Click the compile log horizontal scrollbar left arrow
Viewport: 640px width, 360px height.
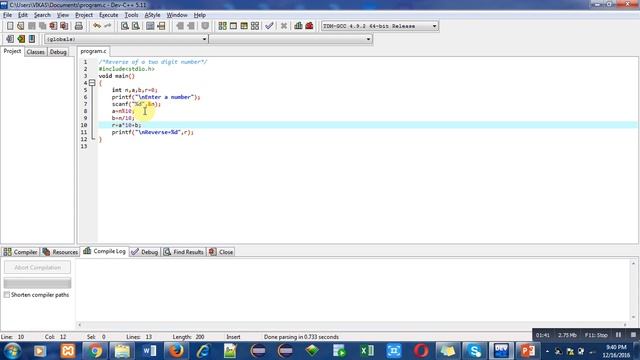click(x=80, y=325)
